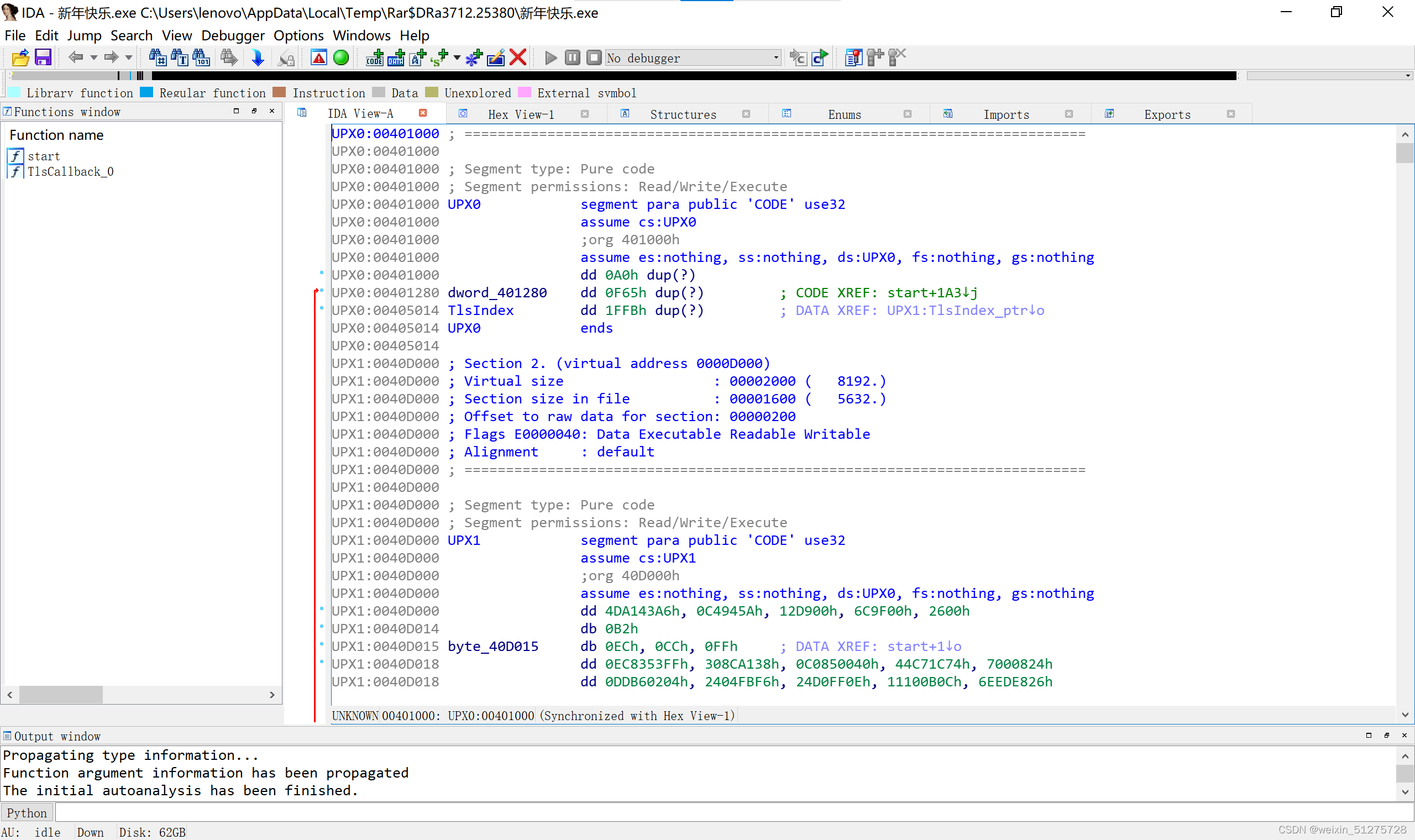Click the green plus 's' structure icon
The height and width of the screenshot is (840, 1415).
pos(439,57)
